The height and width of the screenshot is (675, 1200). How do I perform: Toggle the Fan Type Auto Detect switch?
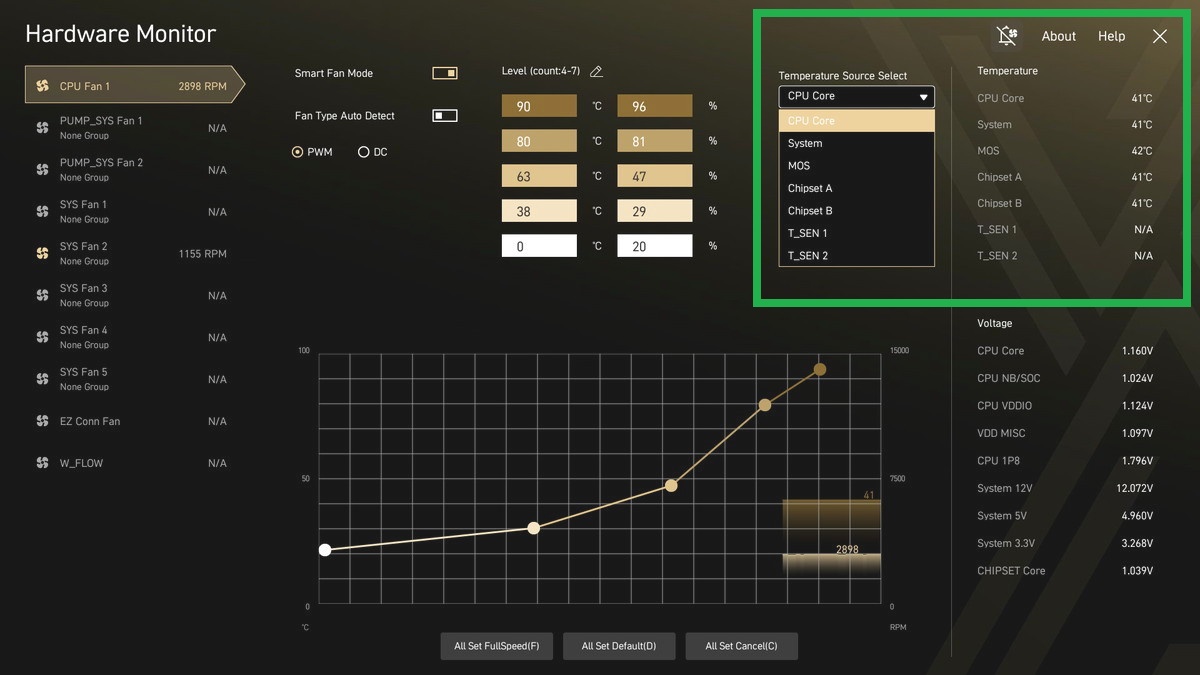point(444,116)
